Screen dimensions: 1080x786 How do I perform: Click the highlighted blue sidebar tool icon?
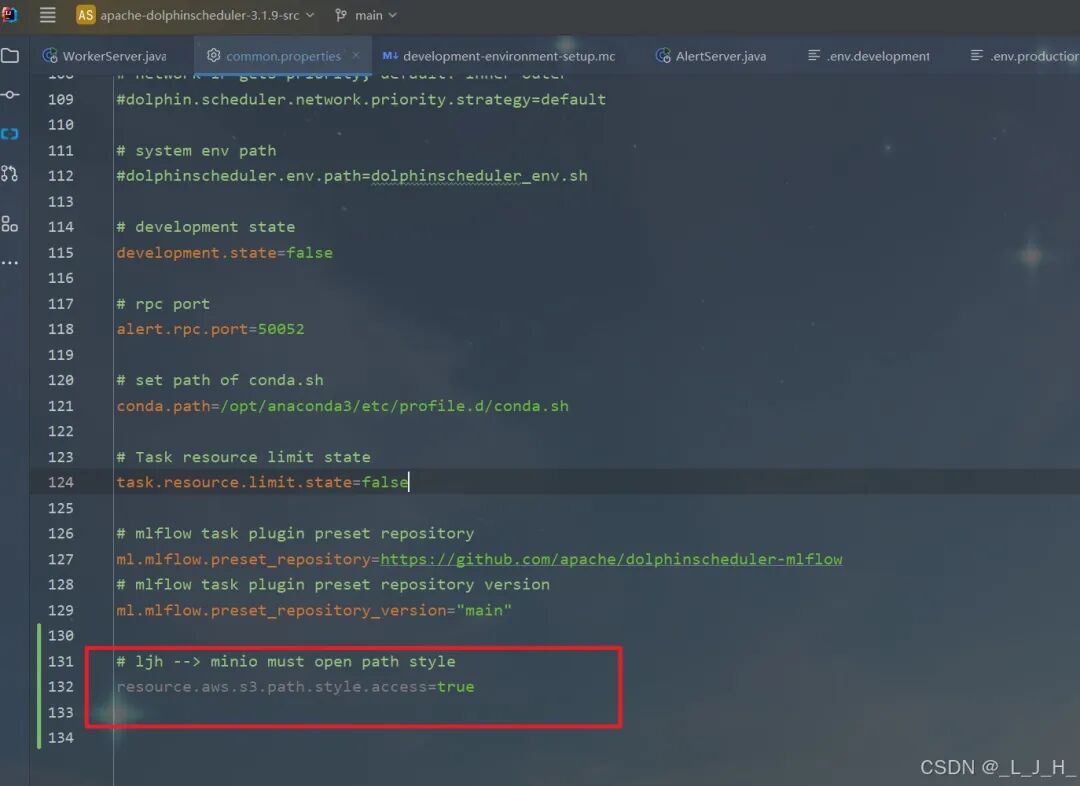click(10, 134)
